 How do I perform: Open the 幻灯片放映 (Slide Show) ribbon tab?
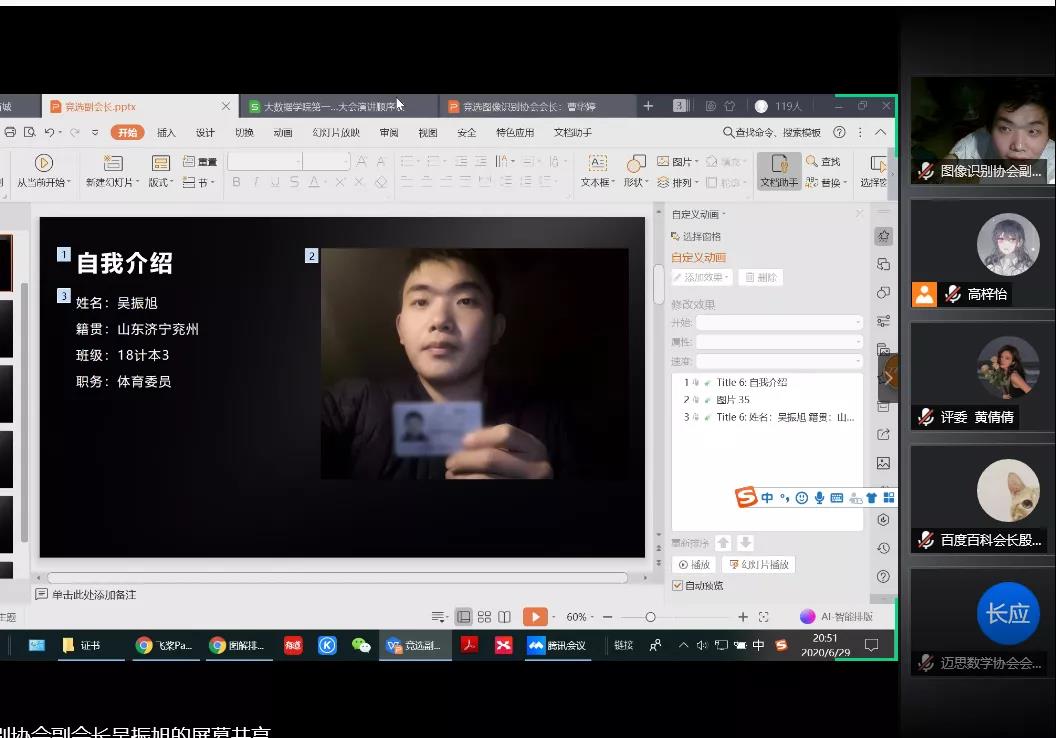coord(336,133)
